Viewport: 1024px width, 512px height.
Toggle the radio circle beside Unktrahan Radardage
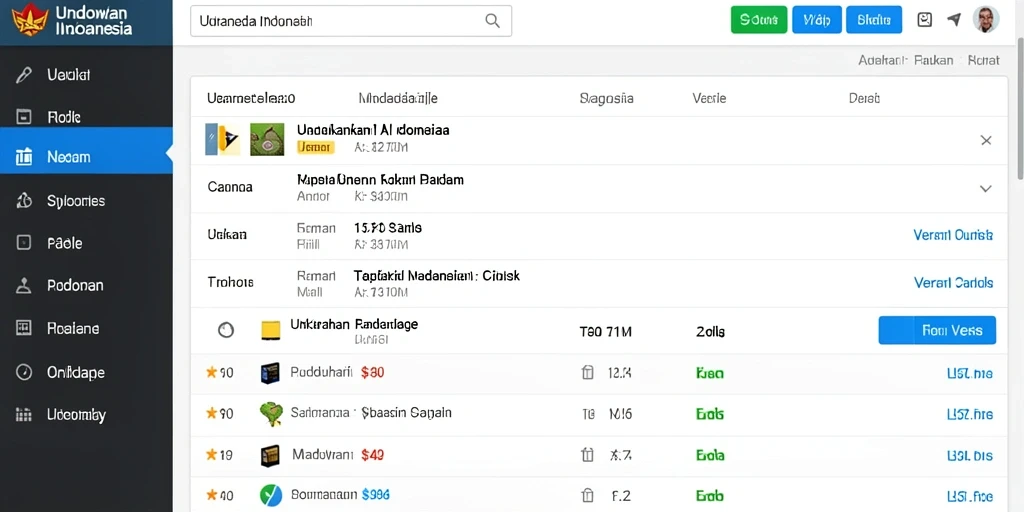[x=225, y=330]
